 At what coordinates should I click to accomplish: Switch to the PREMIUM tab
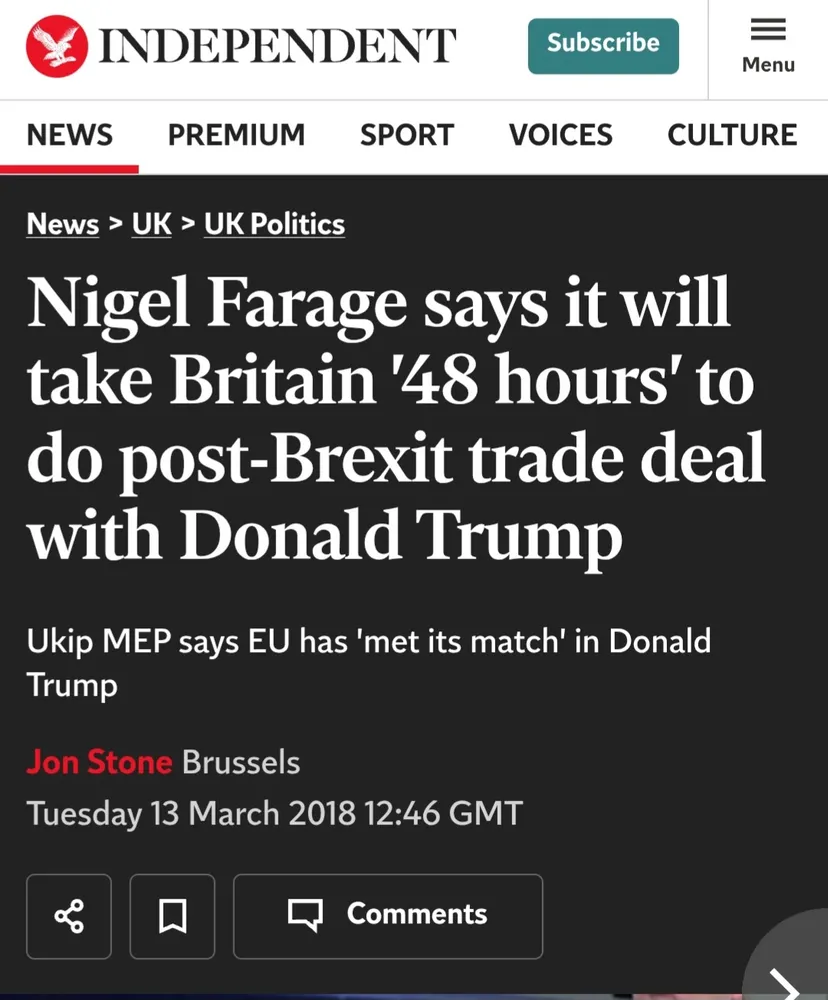(236, 135)
